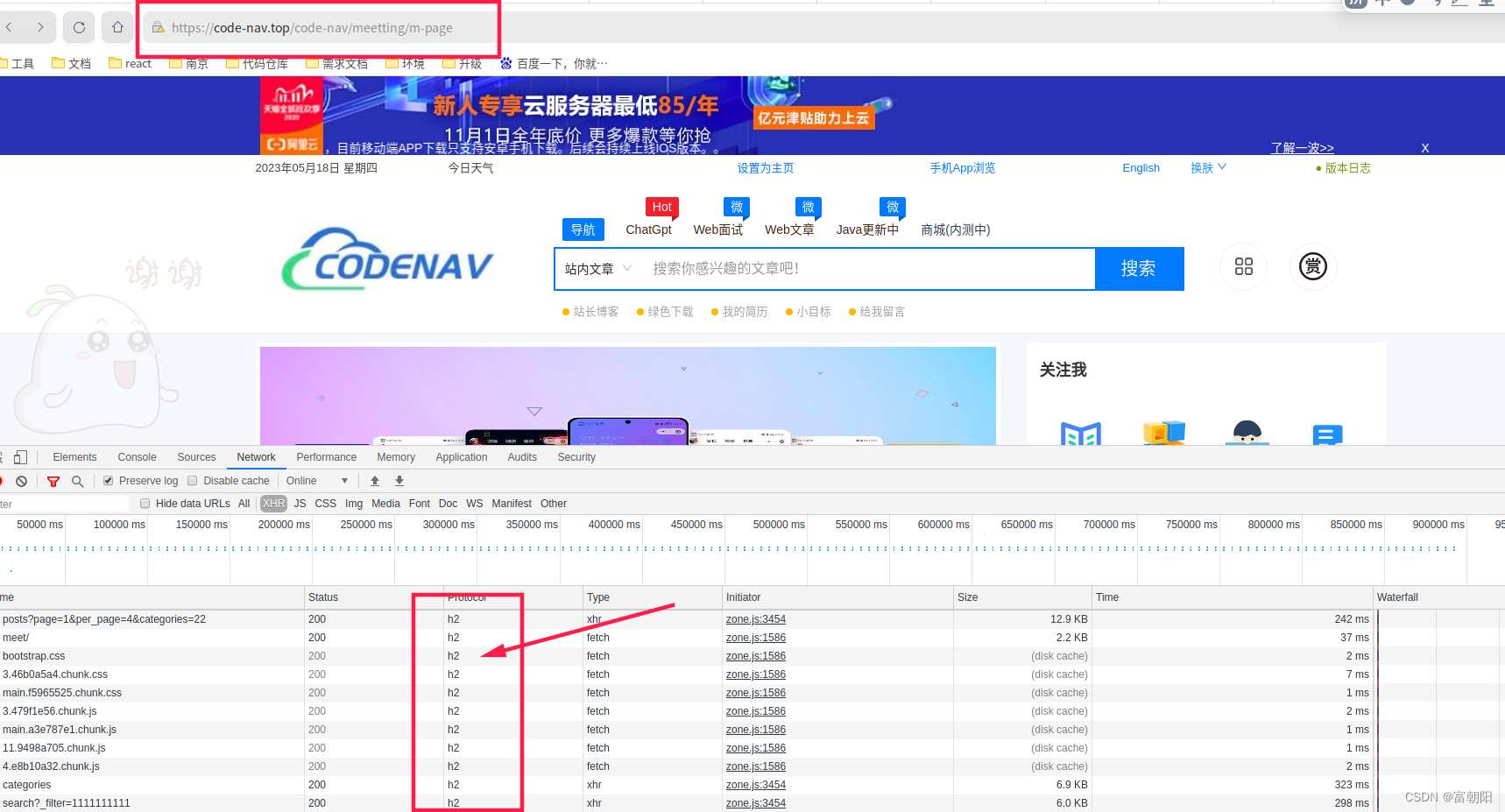Image resolution: width=1505 pixels, height=812 pixels.
Task: Switch to the Performance panel
Action: coord(327,457)
